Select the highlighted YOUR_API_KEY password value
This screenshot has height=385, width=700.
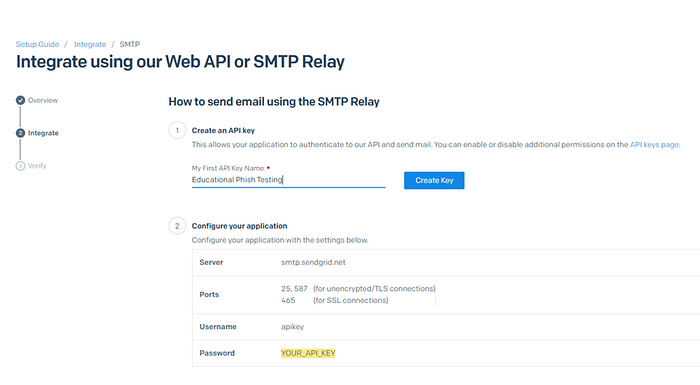pos(308,353)
